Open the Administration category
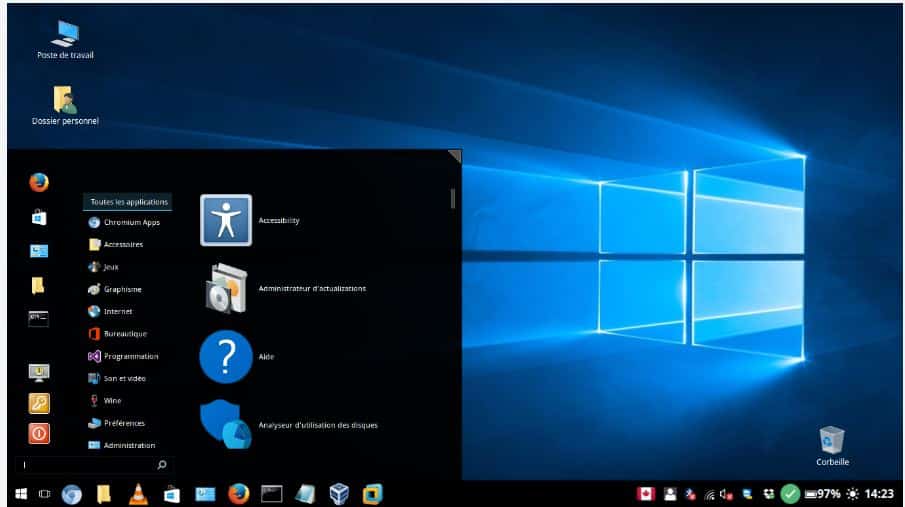The width and height of the screenshot is (905, 507). (122, 445)
